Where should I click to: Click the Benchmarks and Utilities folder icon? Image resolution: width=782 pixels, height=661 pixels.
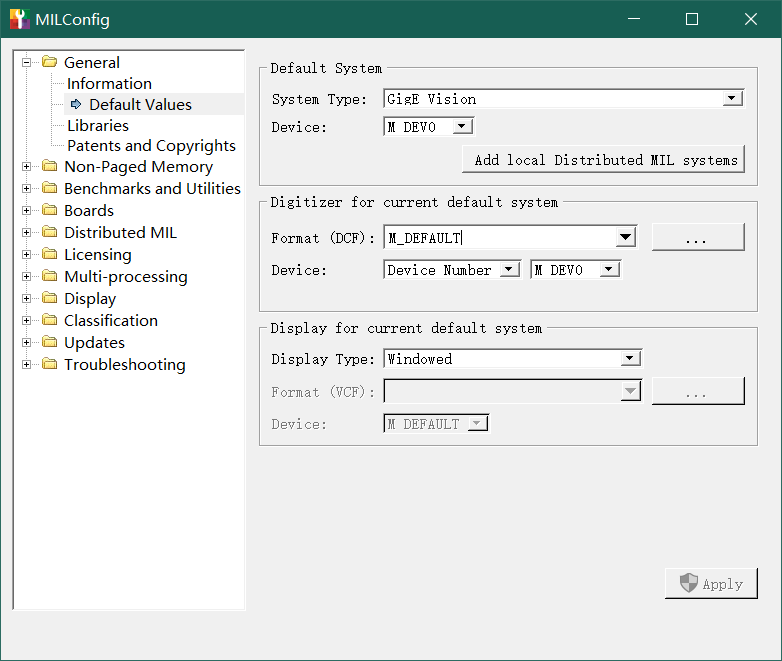tap(49, 188)
